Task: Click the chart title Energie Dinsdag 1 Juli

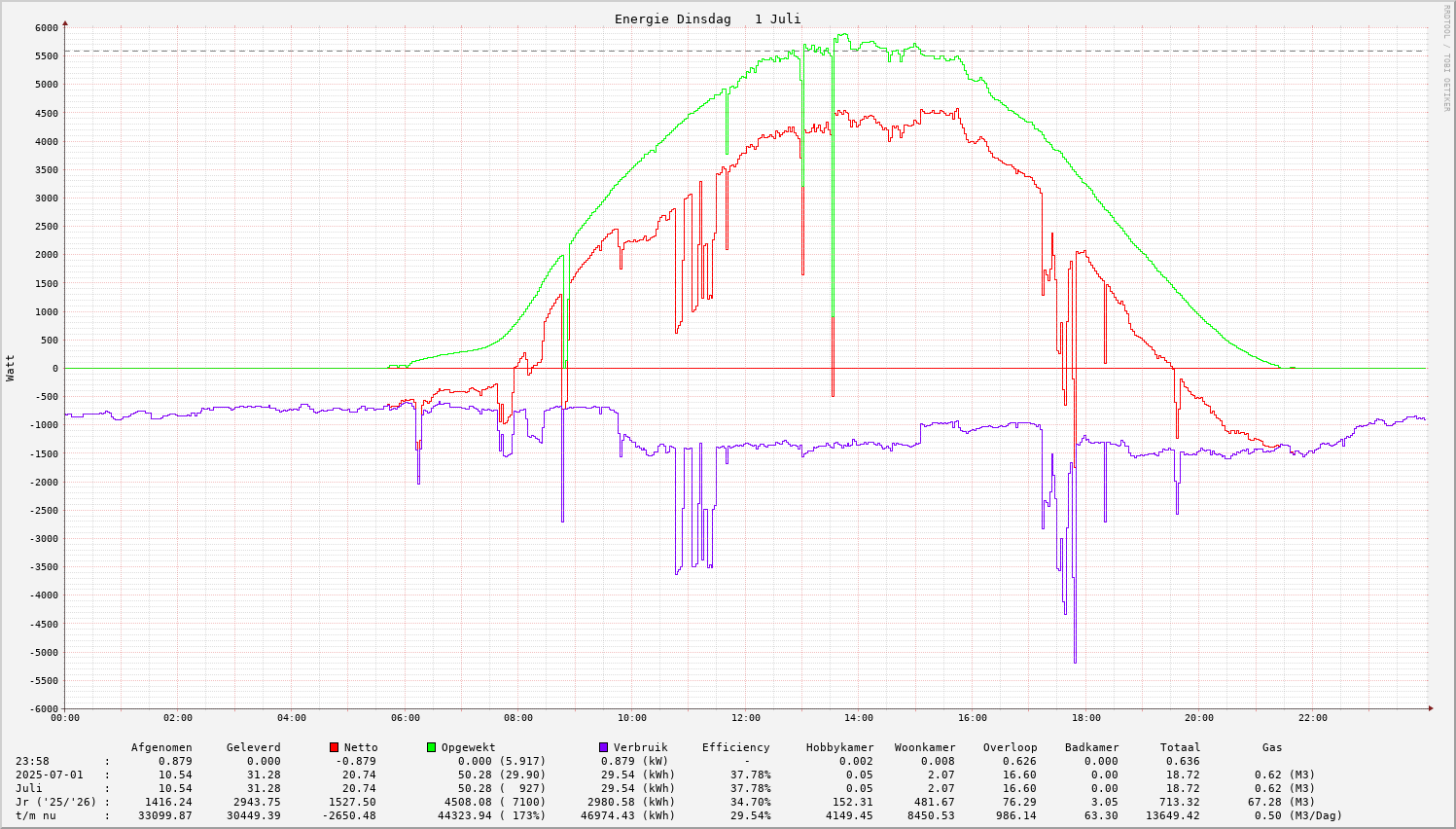Action: click(x=707, y=19)
